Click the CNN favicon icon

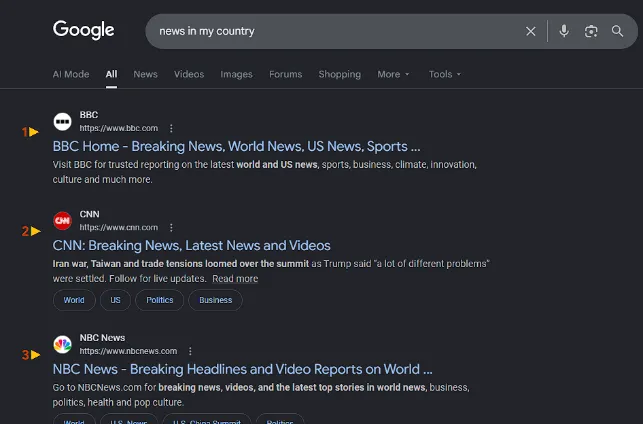[x=62, y=221]
